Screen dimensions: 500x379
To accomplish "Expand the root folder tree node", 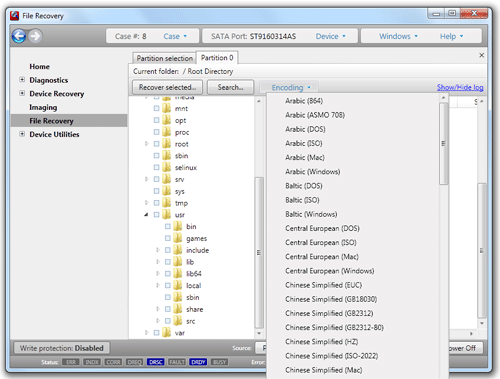I will click(x=146, y=144).
